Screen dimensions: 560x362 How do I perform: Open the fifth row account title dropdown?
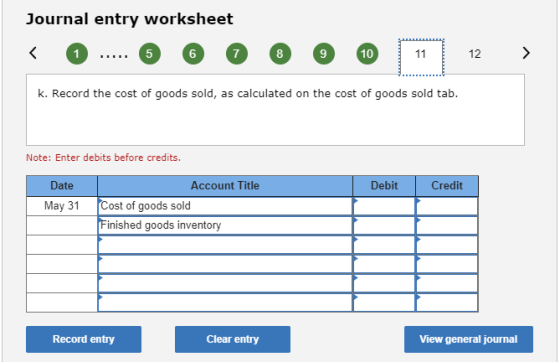pos(225,283)
